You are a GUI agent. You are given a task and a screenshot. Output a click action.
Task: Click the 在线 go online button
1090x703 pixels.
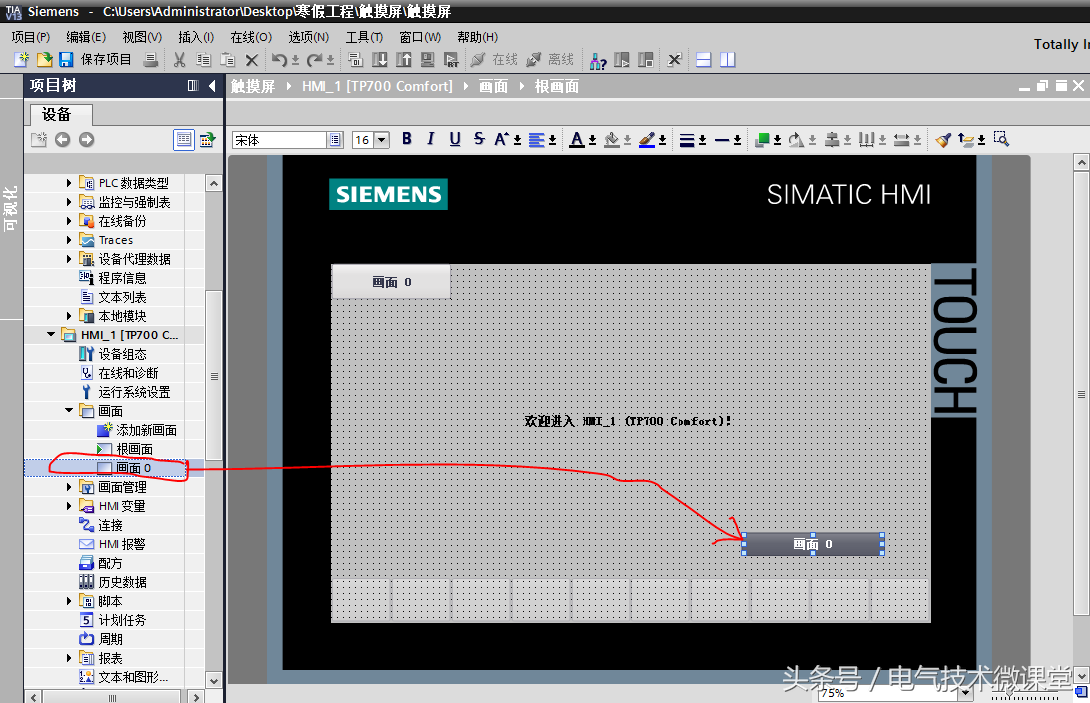click(x=494, y=60)
